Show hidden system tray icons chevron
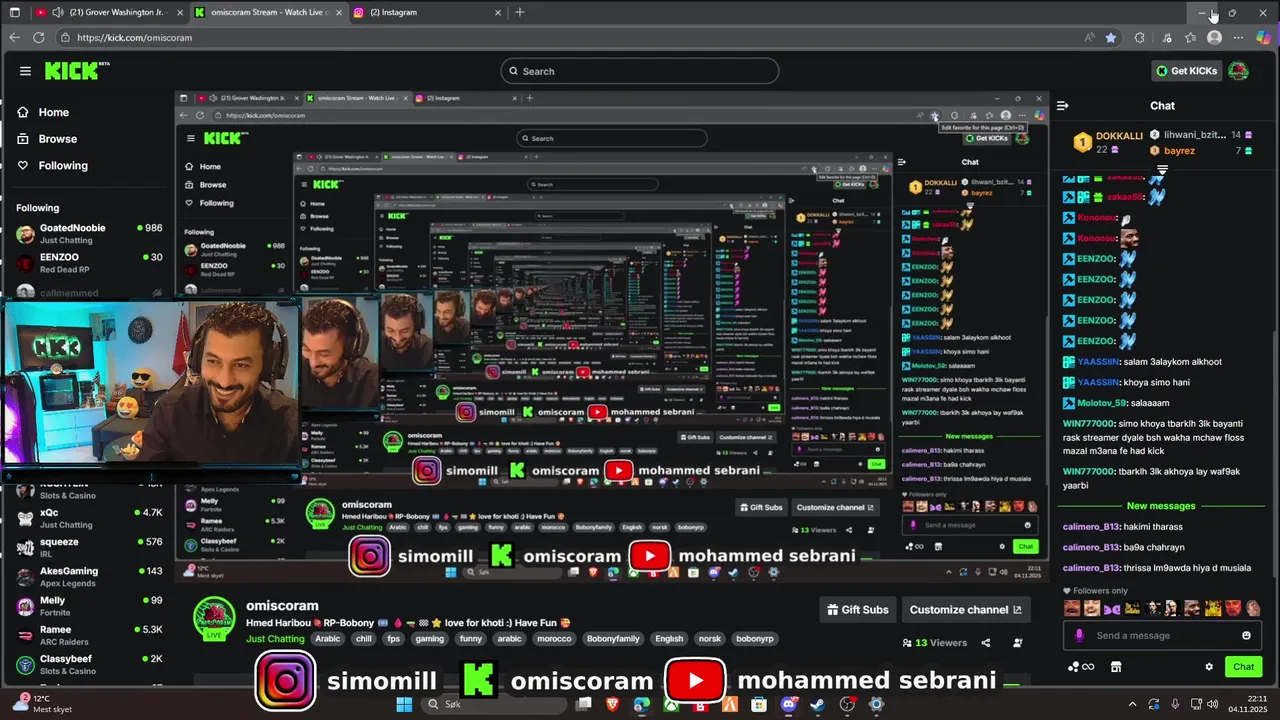This screenshot has height=720, width=1280. 1132,704
